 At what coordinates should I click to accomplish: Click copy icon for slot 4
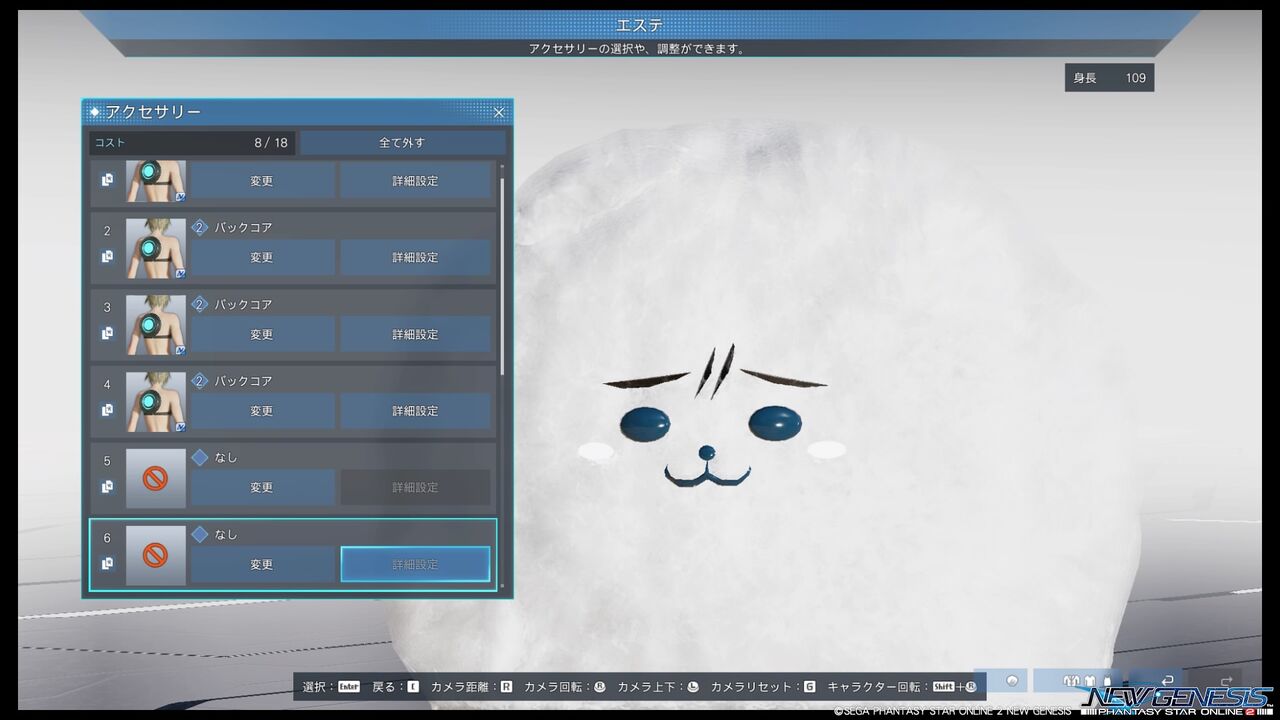coord(107,410)
